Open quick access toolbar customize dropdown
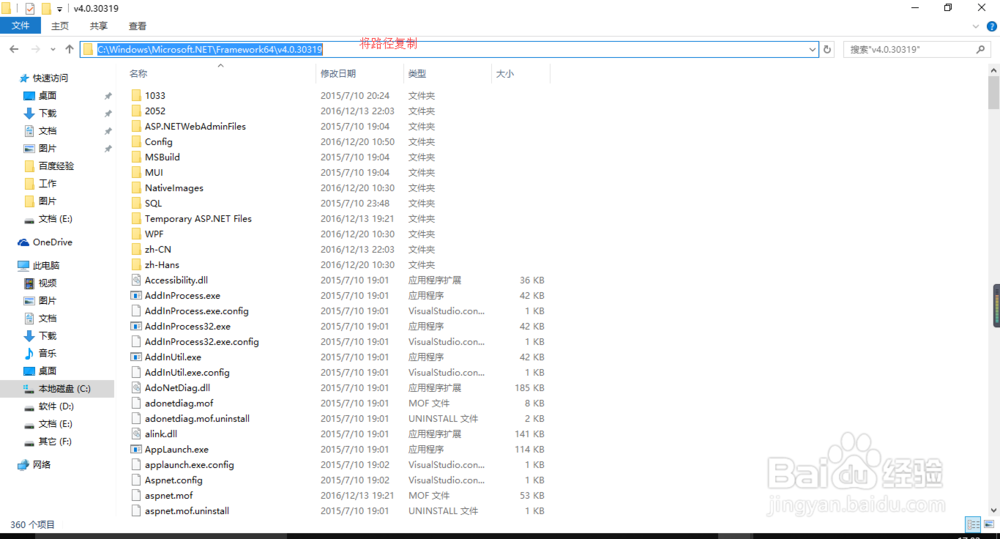Image resolution: width=1000 pixels, height=539 pixels. pyautogui.click(x=59, y=9)
